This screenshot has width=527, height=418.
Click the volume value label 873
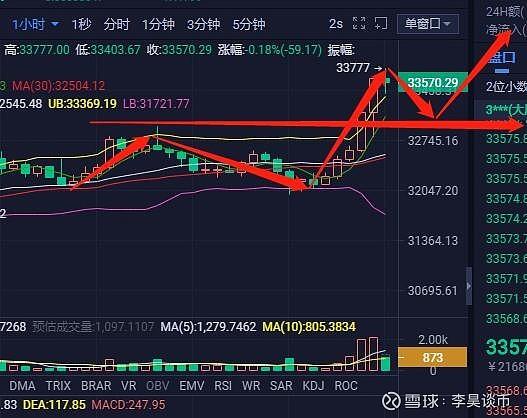pyautogui.click(x=432, y=357)
